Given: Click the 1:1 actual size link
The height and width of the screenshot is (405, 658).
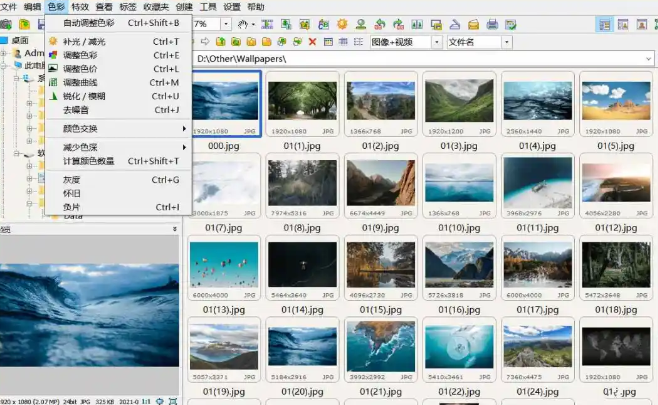Looking at the screenshot, I should click(x=146, y=401).
